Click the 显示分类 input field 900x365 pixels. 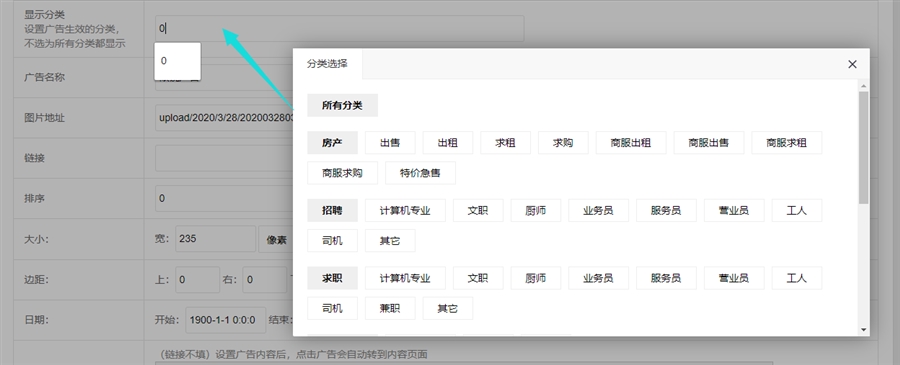[x=339, y=28]
